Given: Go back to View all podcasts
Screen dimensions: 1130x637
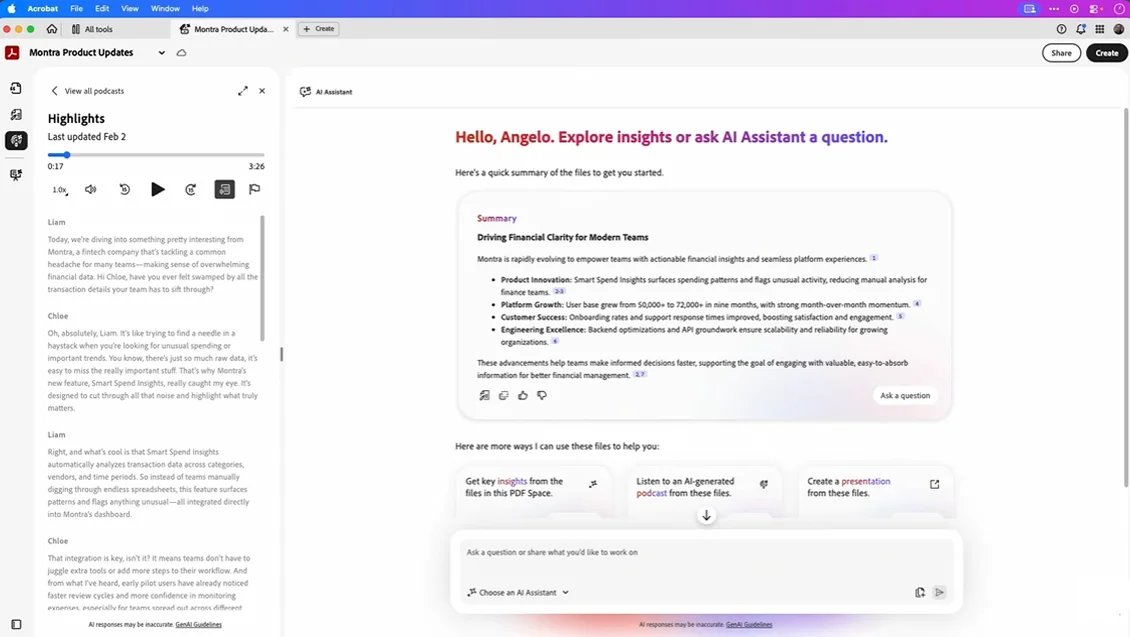Looking at the screenshot, I should 87,91.
